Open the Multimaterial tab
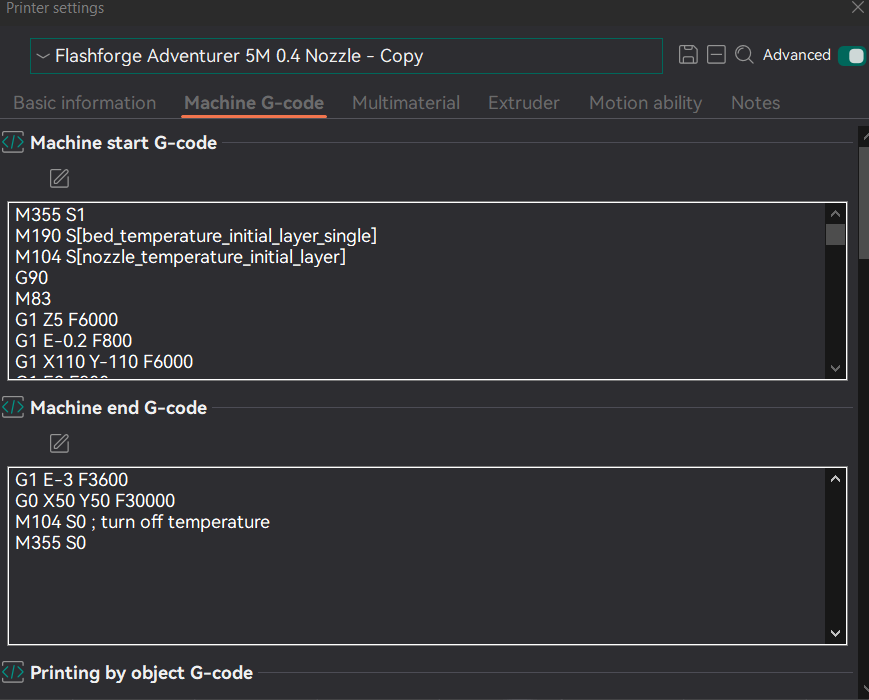869x700 pixels. [406, 103]
